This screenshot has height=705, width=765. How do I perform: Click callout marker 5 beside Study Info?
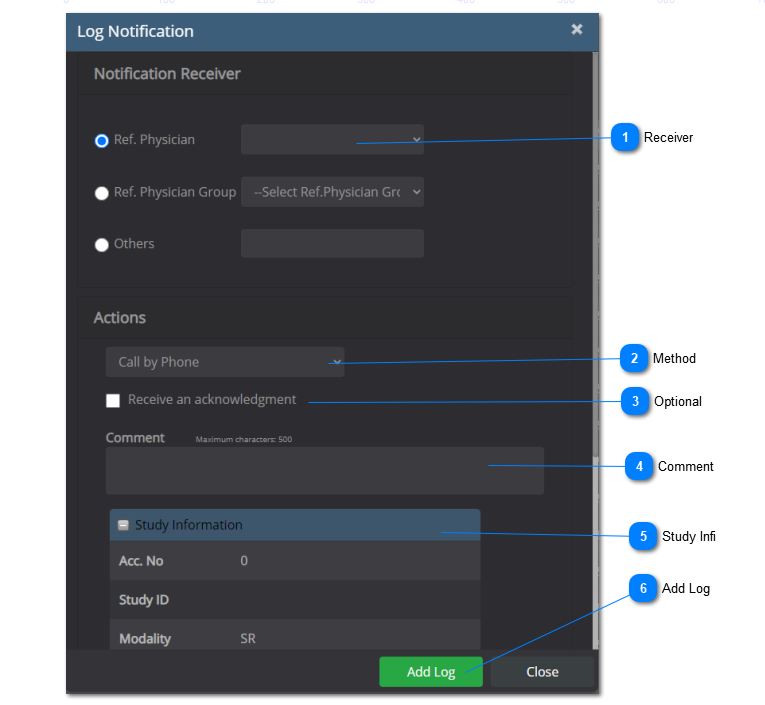(x=643, y=536)
